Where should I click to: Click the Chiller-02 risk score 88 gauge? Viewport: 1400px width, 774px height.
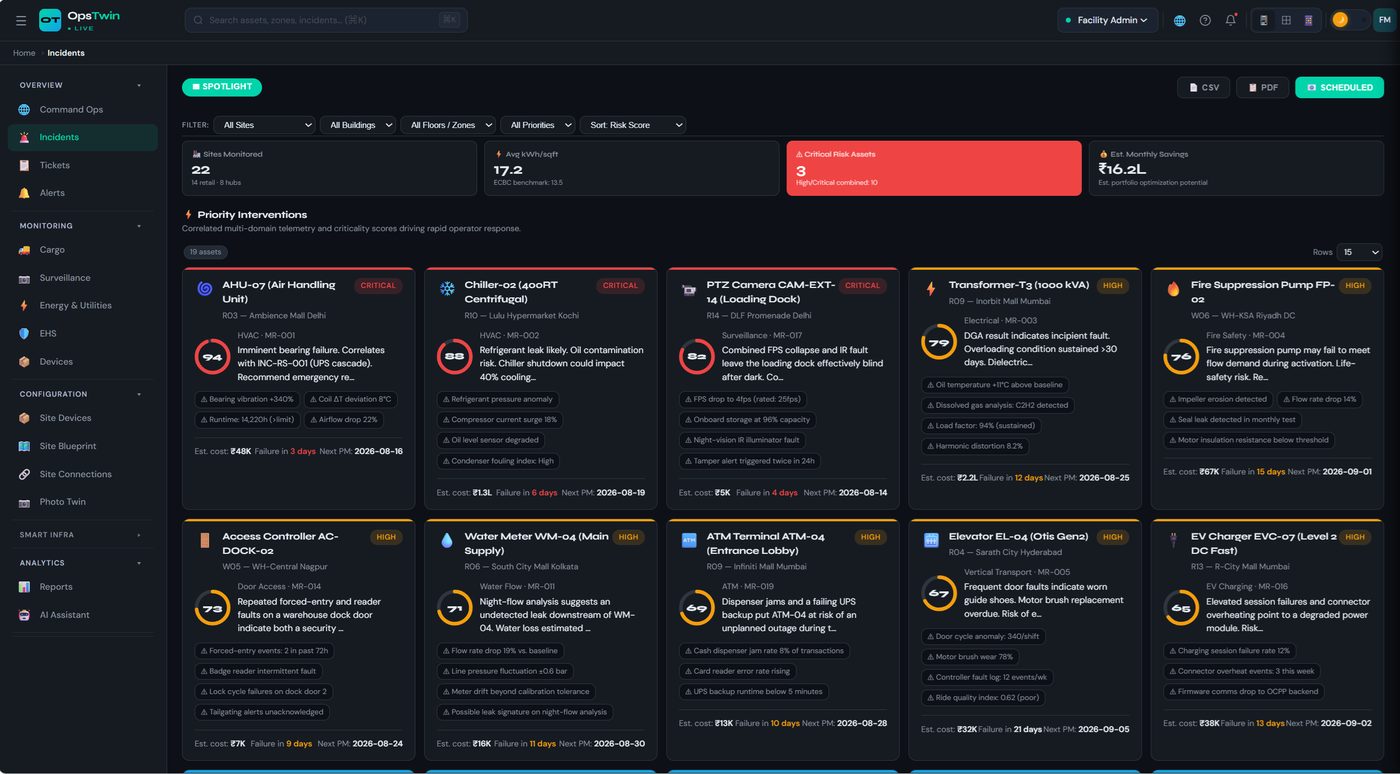[454, 357]
